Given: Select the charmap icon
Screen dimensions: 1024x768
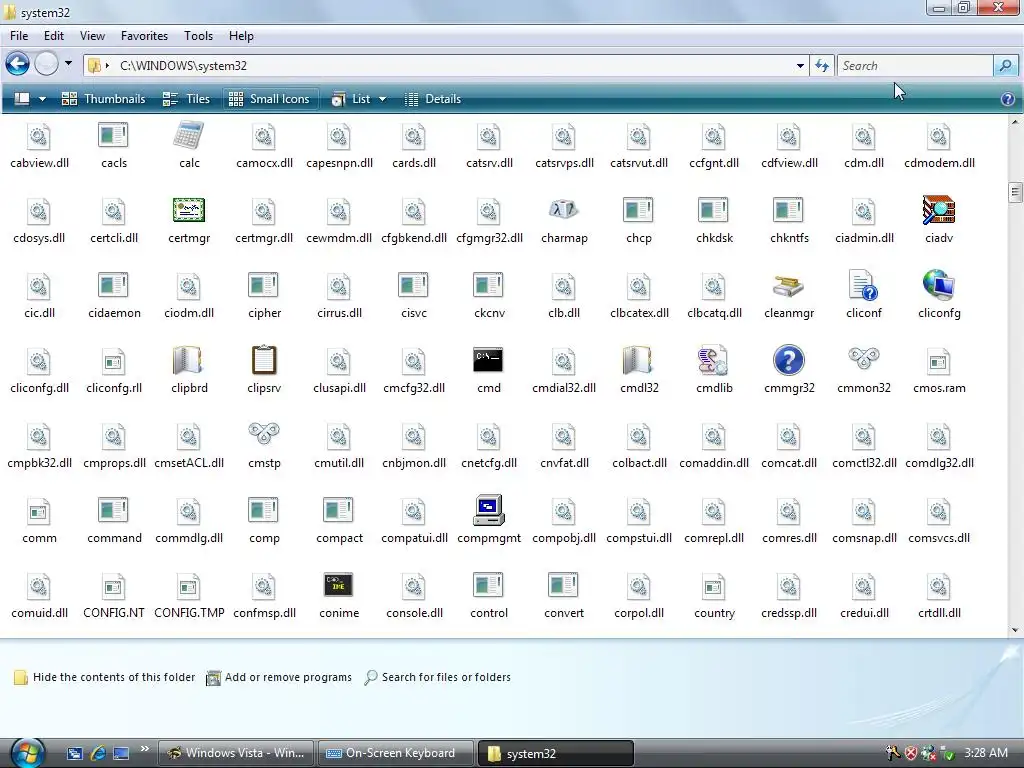Looking at the screenshot, I should [564, 210].
